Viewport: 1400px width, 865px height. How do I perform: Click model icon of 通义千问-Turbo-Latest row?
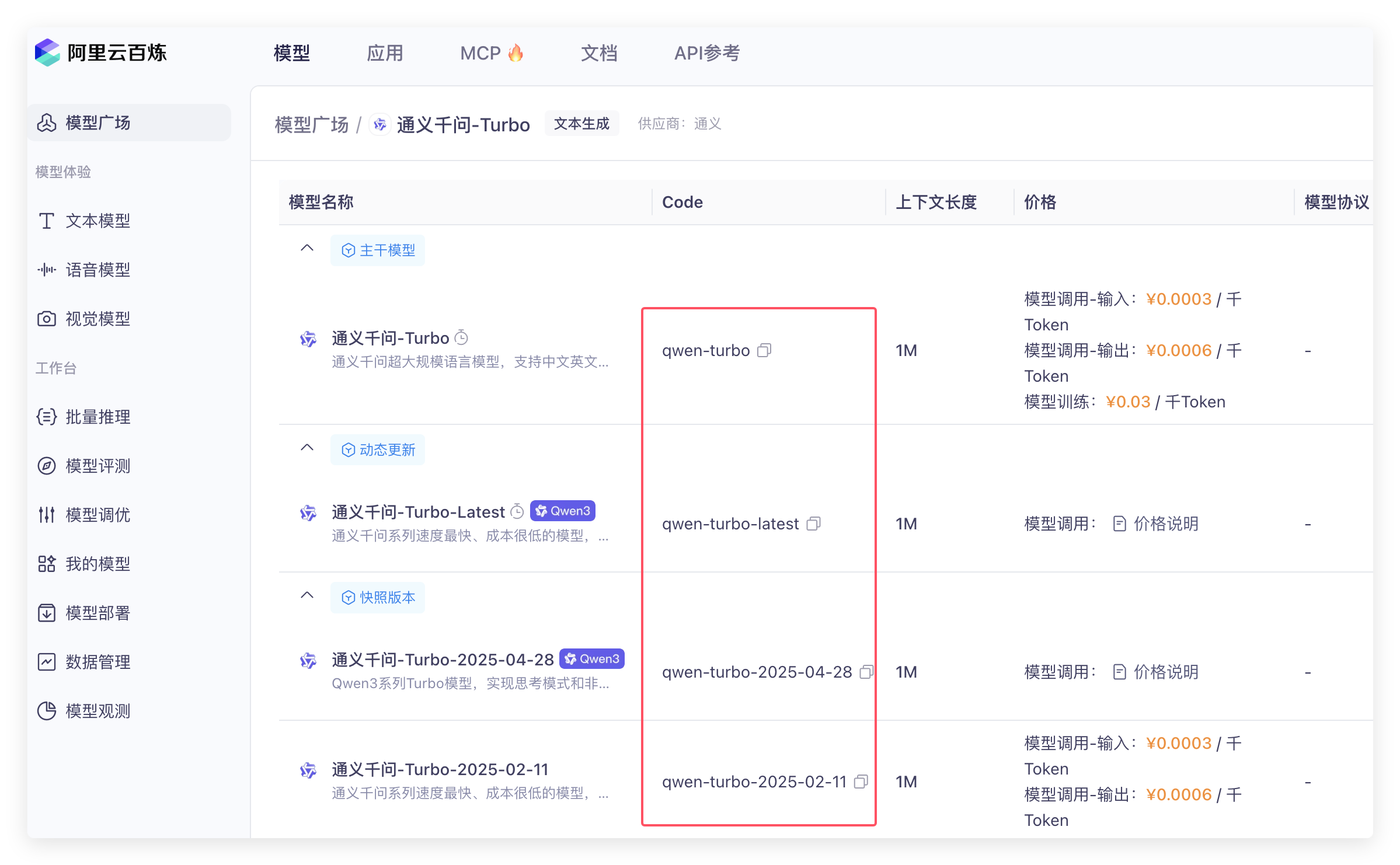(x=308, y=513)
